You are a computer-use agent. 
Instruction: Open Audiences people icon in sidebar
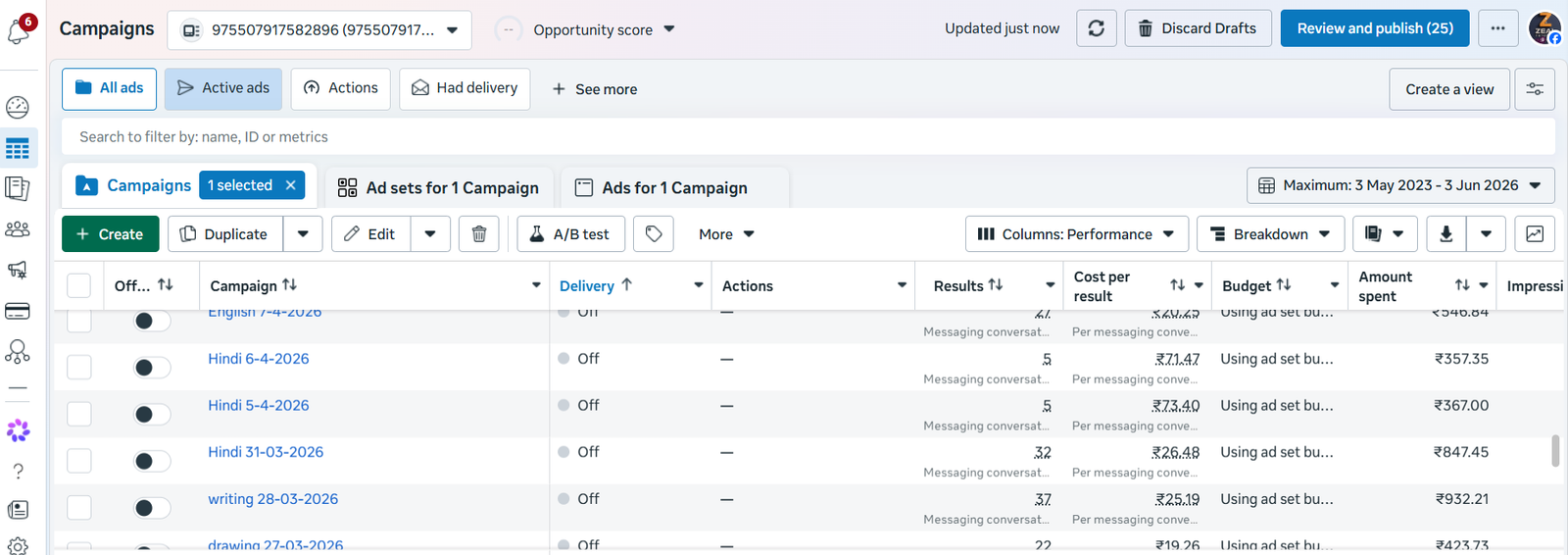(18, 229)
